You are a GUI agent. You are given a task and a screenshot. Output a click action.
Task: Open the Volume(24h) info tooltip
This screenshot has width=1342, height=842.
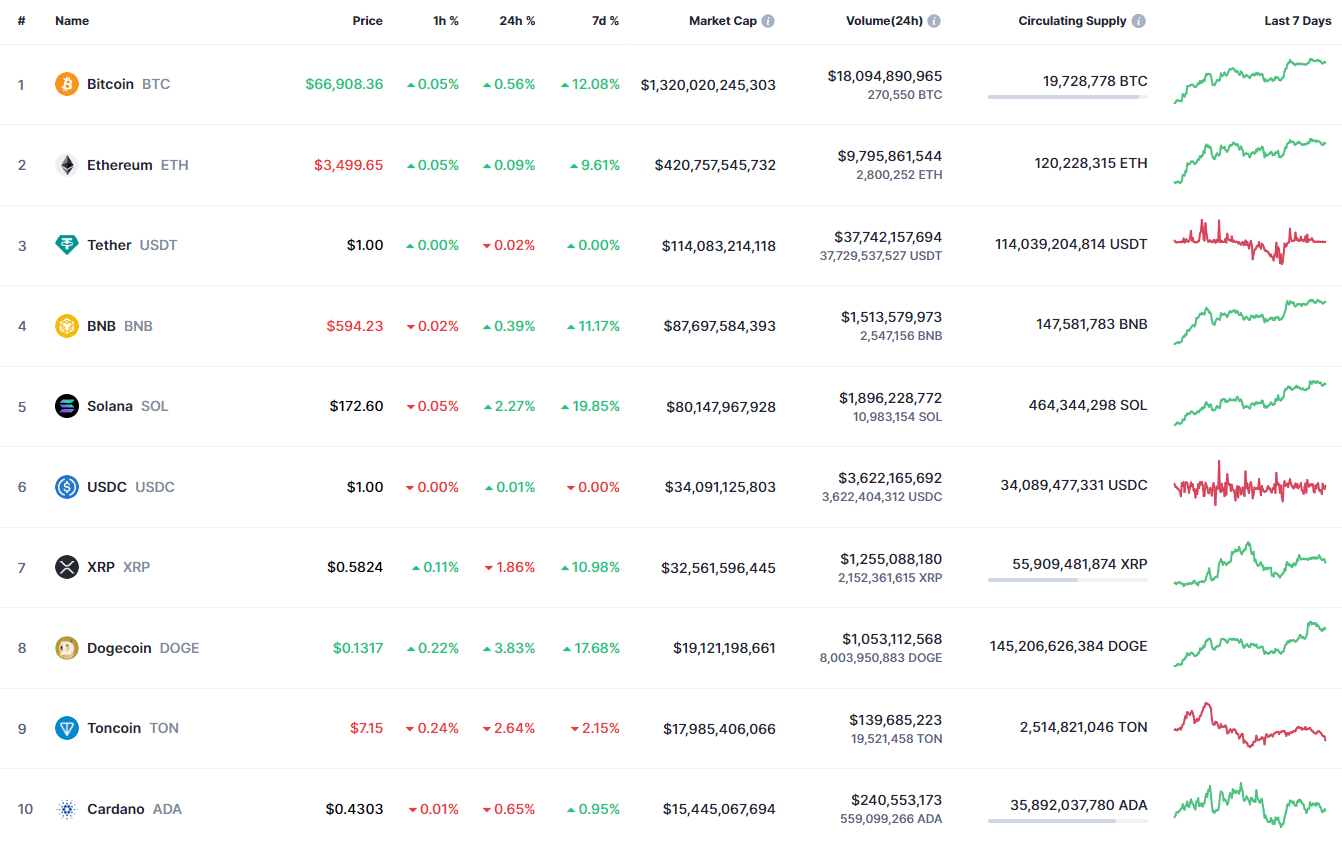coord(934,20)
